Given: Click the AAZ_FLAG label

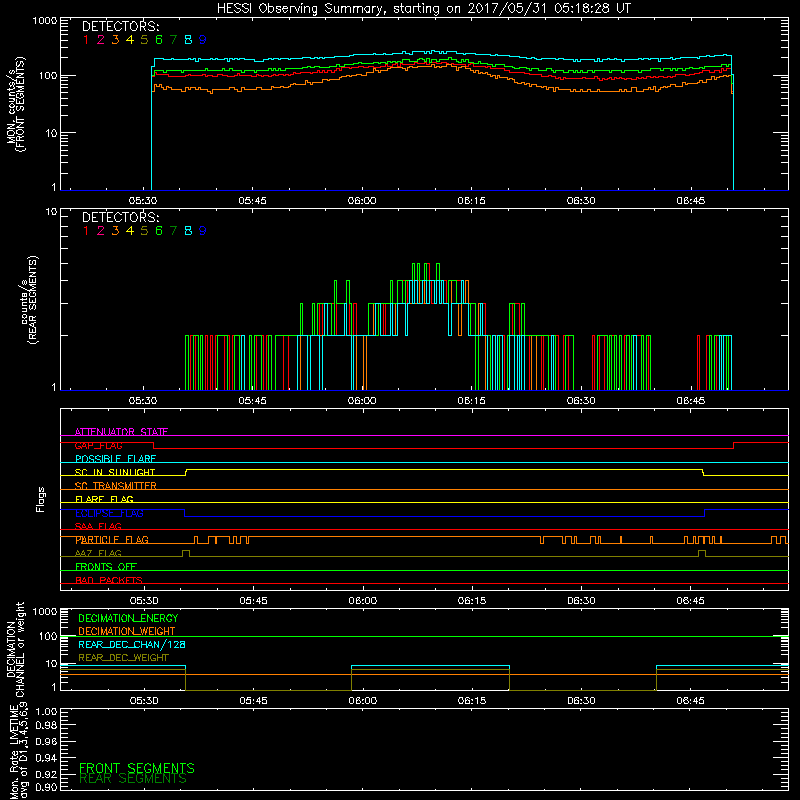Looking at the screenshot, I should 98,553.
